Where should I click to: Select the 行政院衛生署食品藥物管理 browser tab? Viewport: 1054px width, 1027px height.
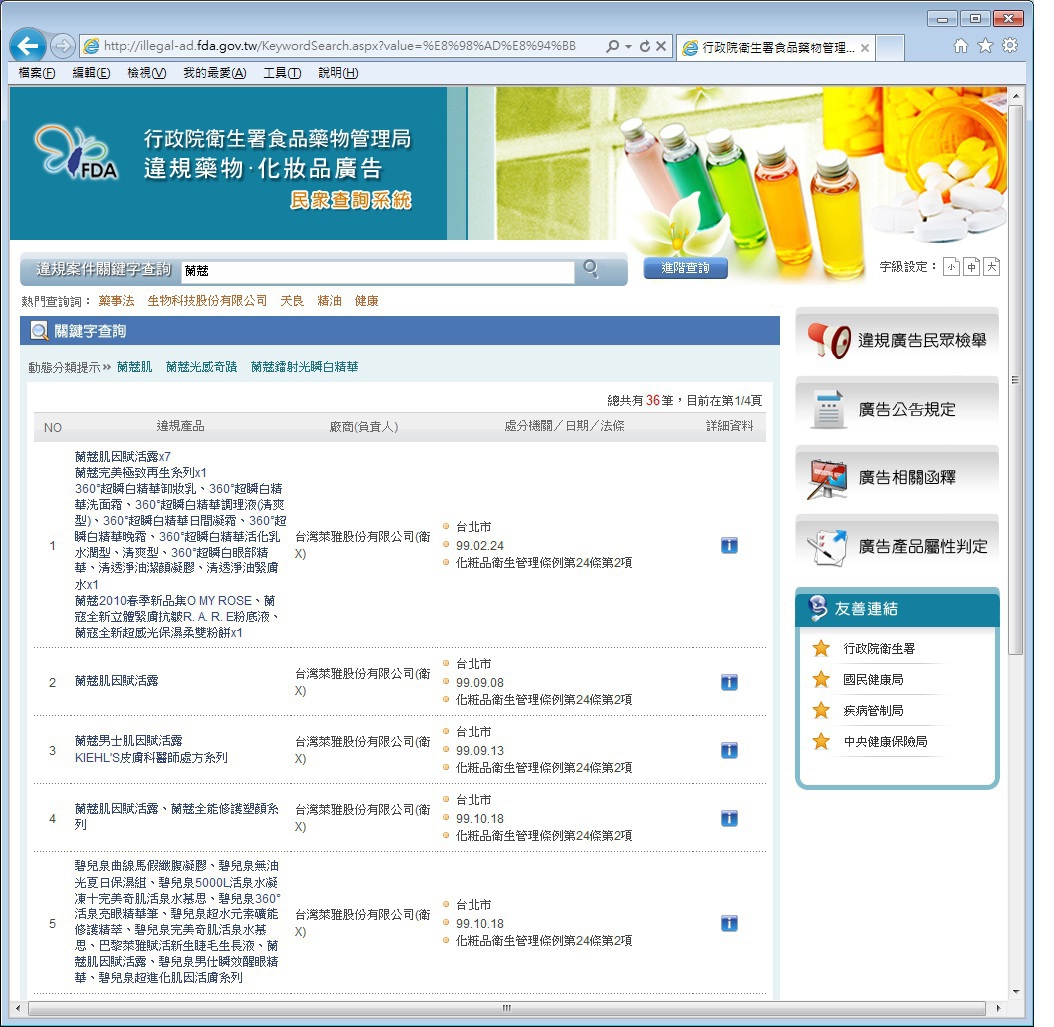(776, 48)
